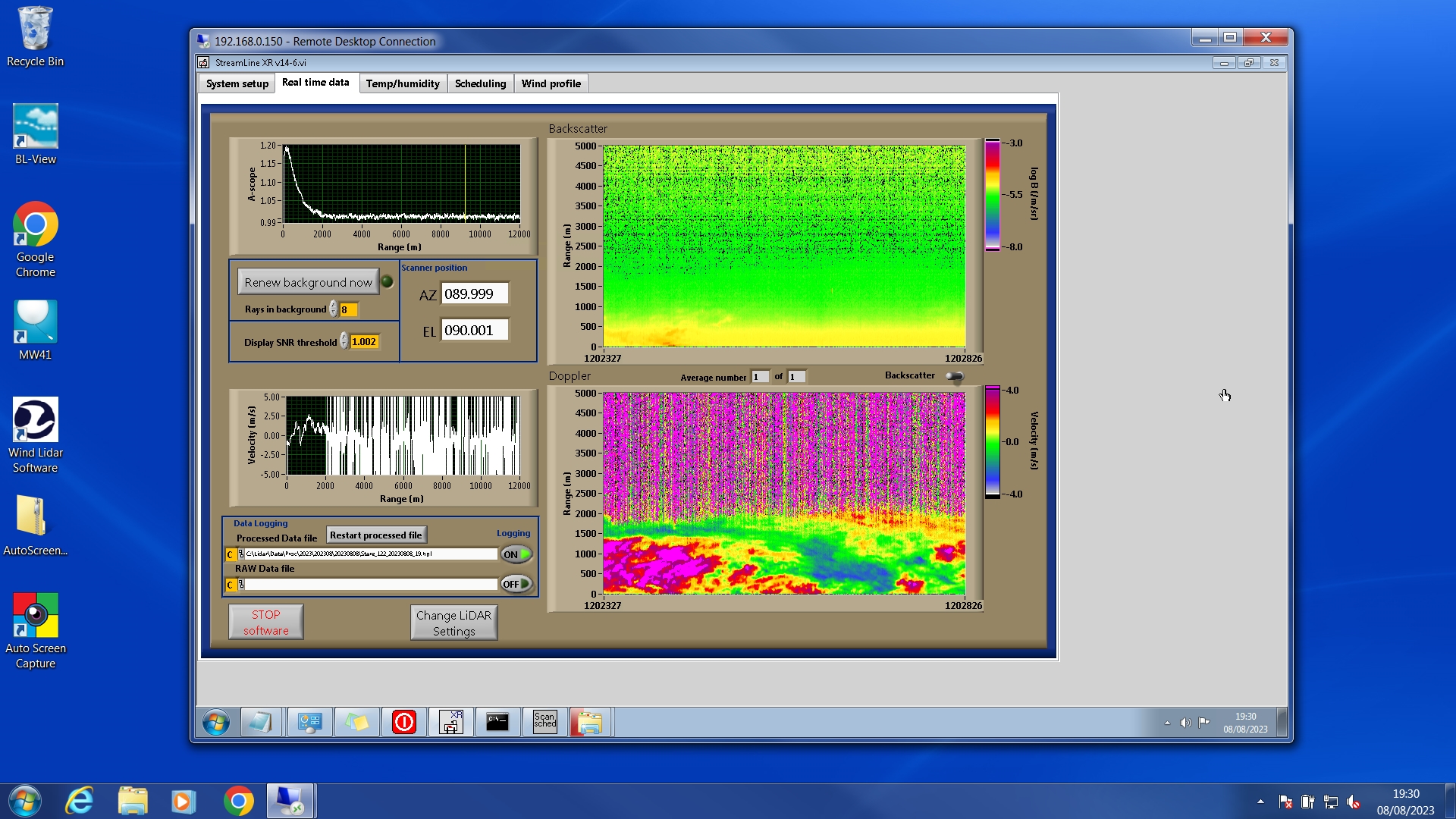Open the sticky notes icon in remote taskbar
The height and width of the screenshot is (819, 1456).
point(357,722)
